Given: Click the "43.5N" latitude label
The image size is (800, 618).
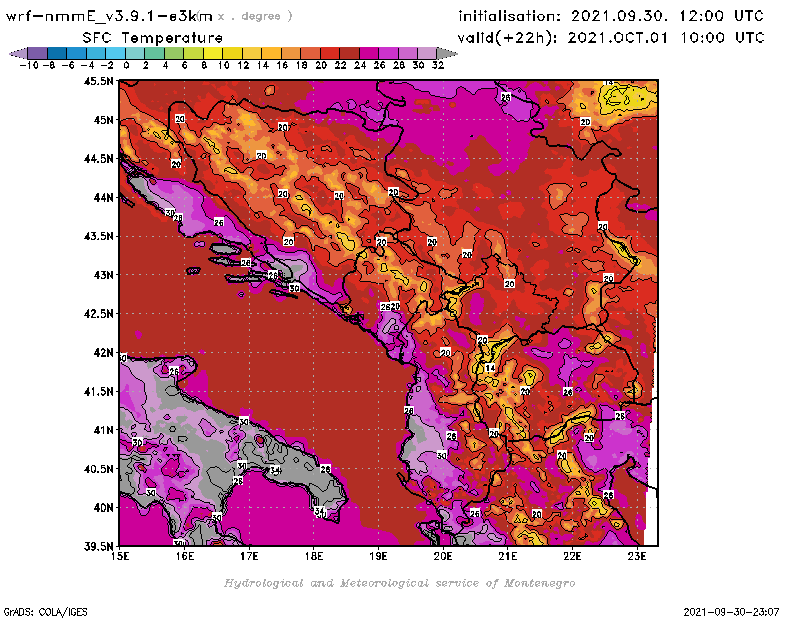Looking at the screenshot, I should (x=98, y=236).
